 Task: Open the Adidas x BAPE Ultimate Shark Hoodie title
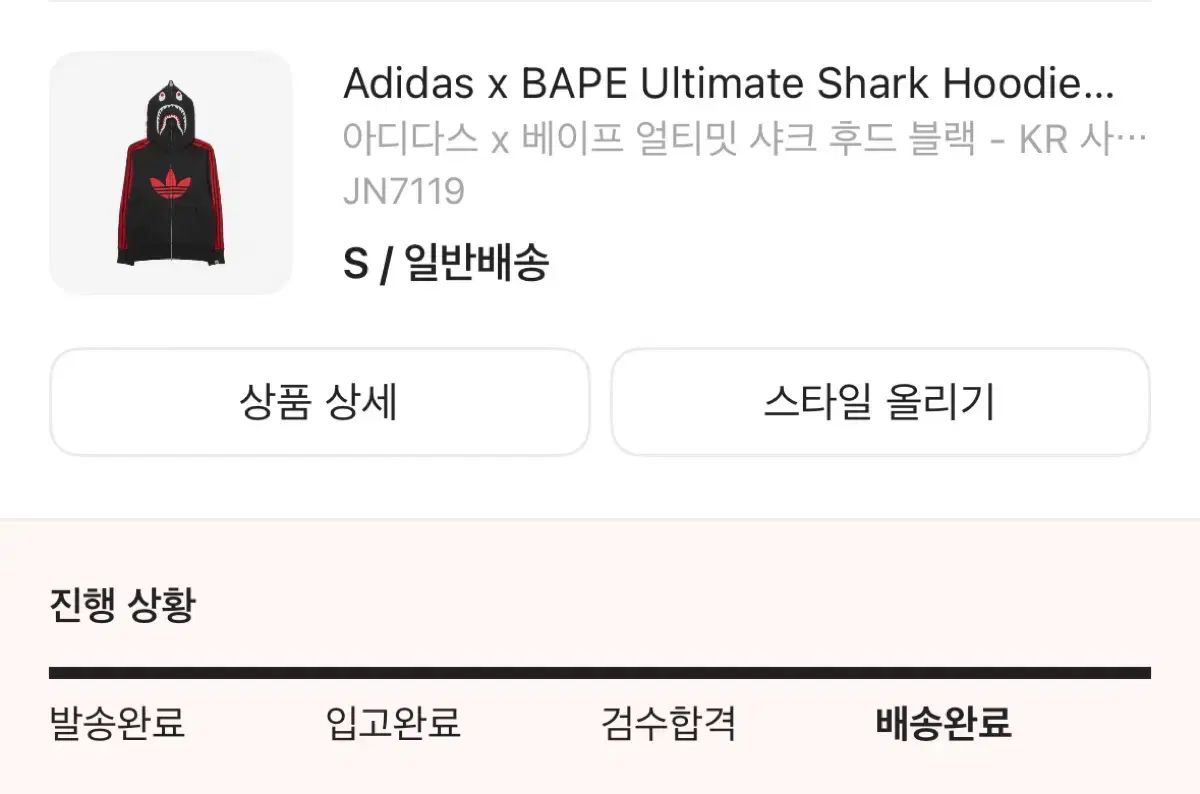point(728,84)
